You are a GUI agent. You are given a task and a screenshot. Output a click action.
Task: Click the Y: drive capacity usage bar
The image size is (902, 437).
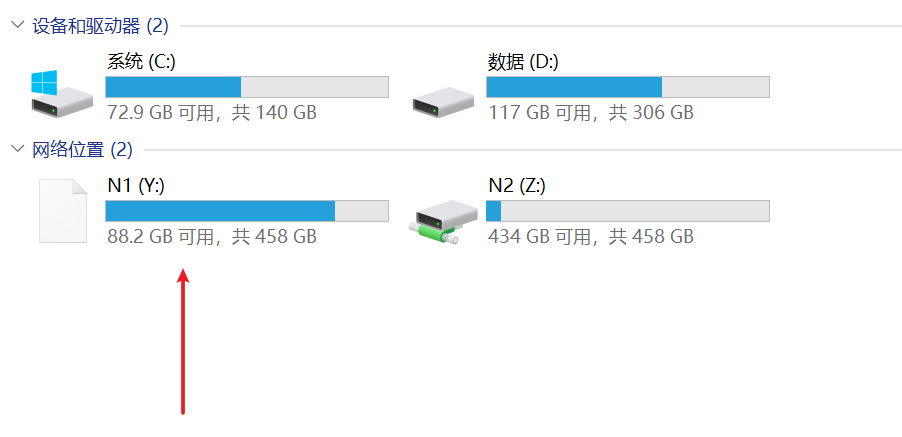point(246,210)
